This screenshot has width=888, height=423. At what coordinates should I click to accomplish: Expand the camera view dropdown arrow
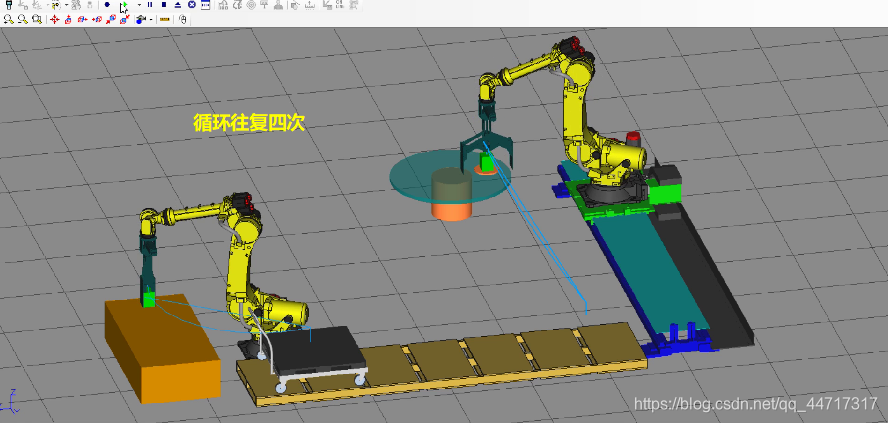(x=151, y=19)
